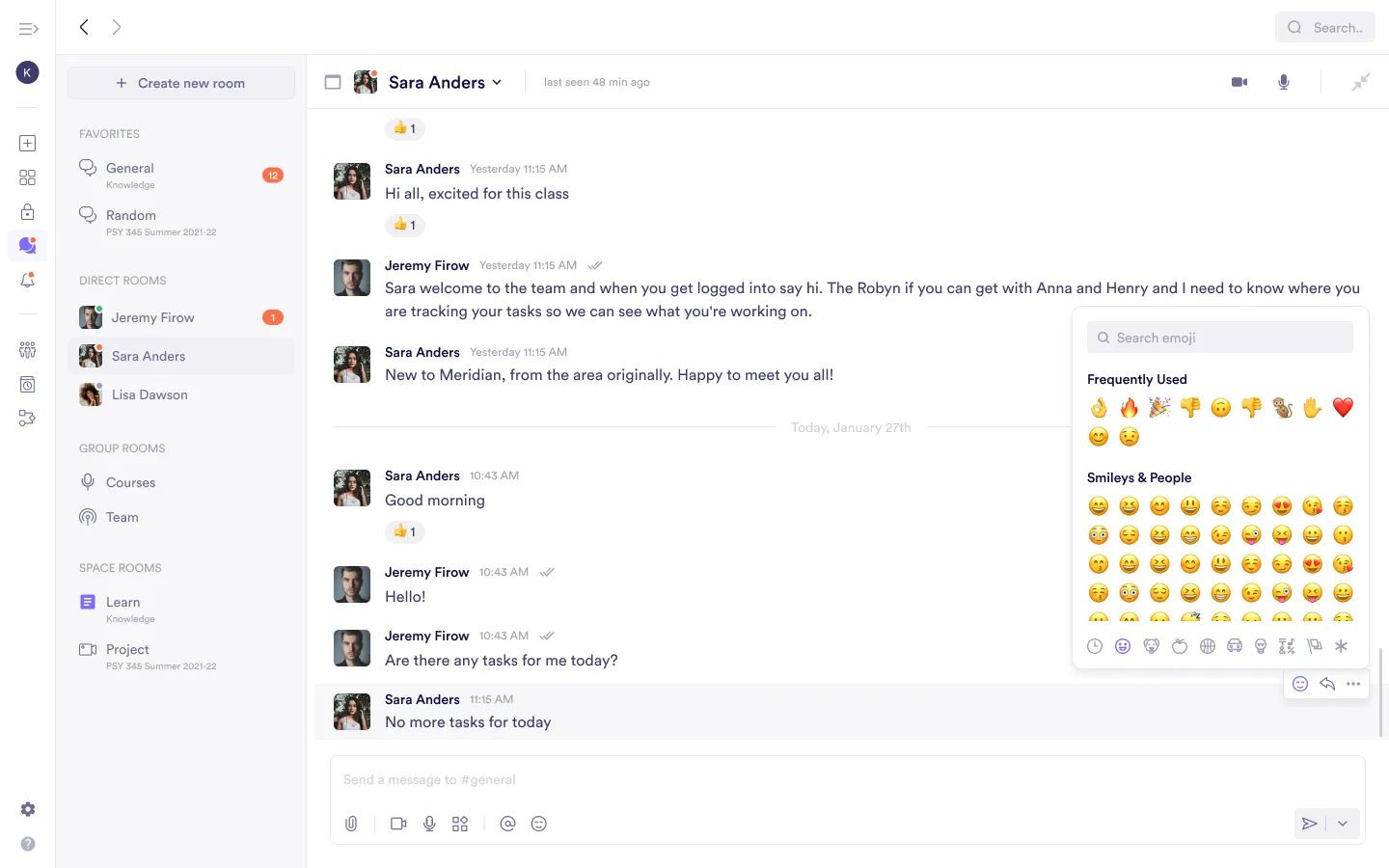Toggle the thumbs-up reaction on Good morning

(x=405, y=531)
